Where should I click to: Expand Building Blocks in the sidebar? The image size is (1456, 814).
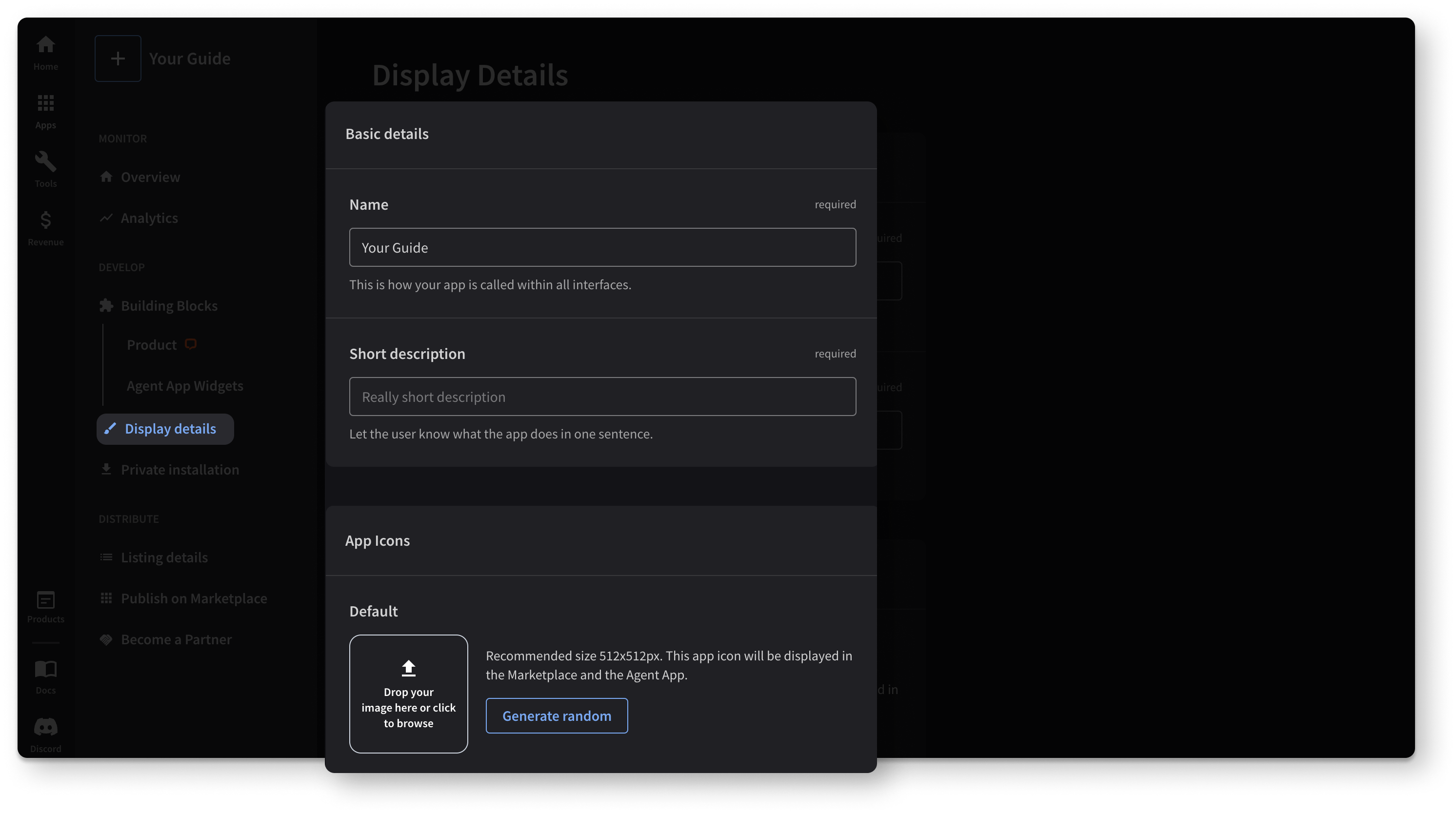point(169,305)
